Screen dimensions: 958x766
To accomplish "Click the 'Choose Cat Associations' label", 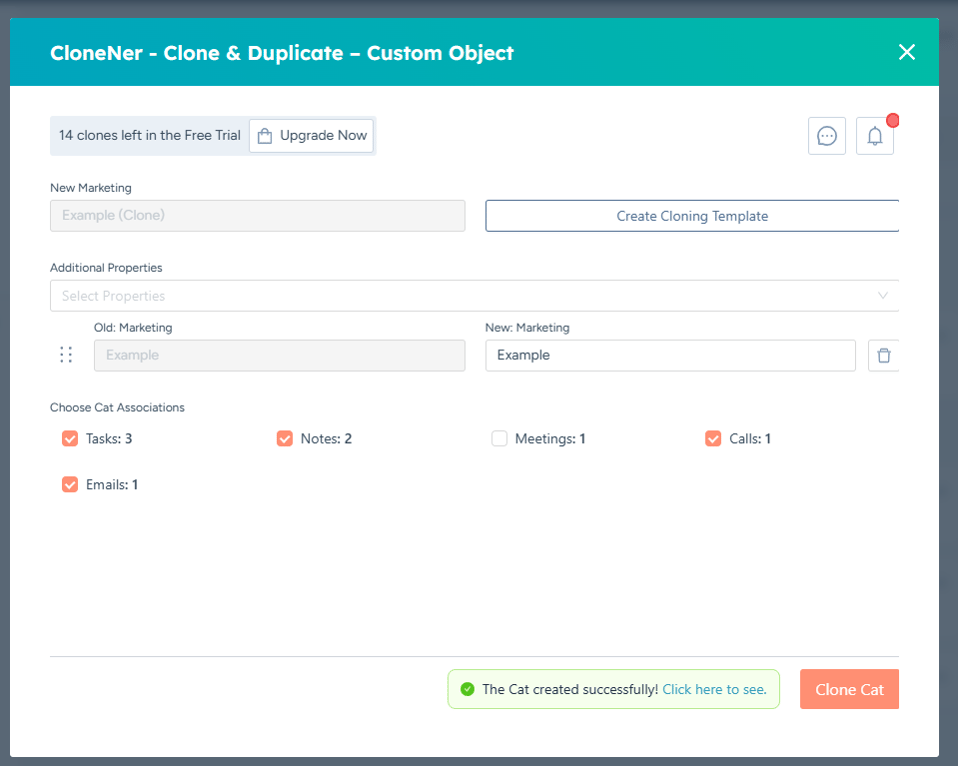I will click(117, 407).
